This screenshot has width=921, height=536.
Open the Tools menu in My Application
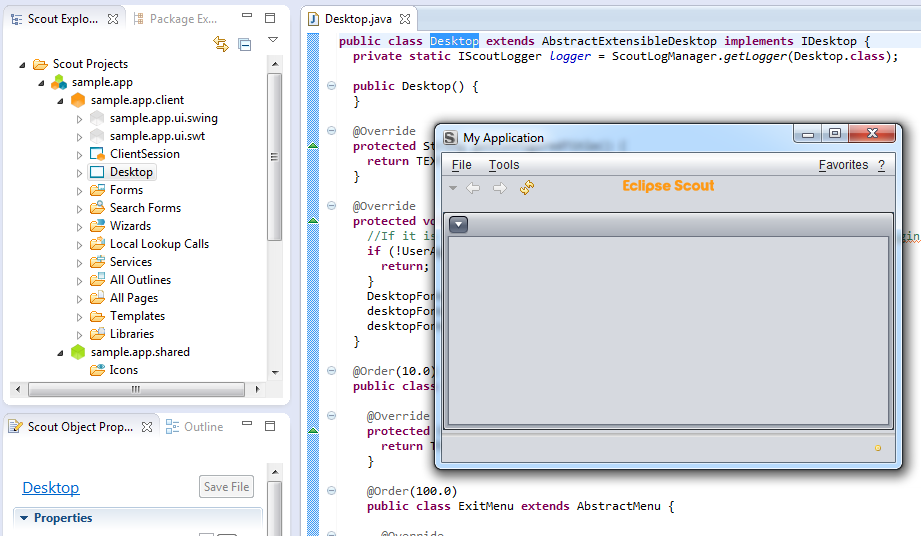[504, 165]
